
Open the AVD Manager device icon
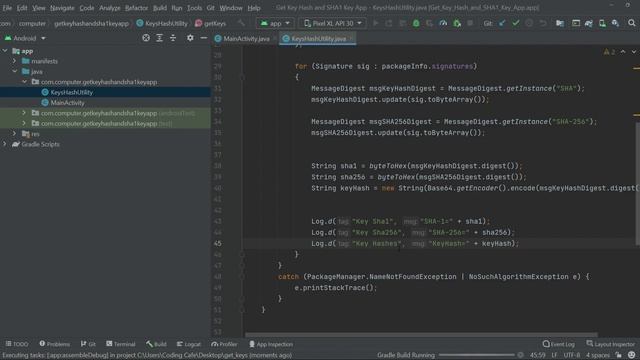pos(602,23)
